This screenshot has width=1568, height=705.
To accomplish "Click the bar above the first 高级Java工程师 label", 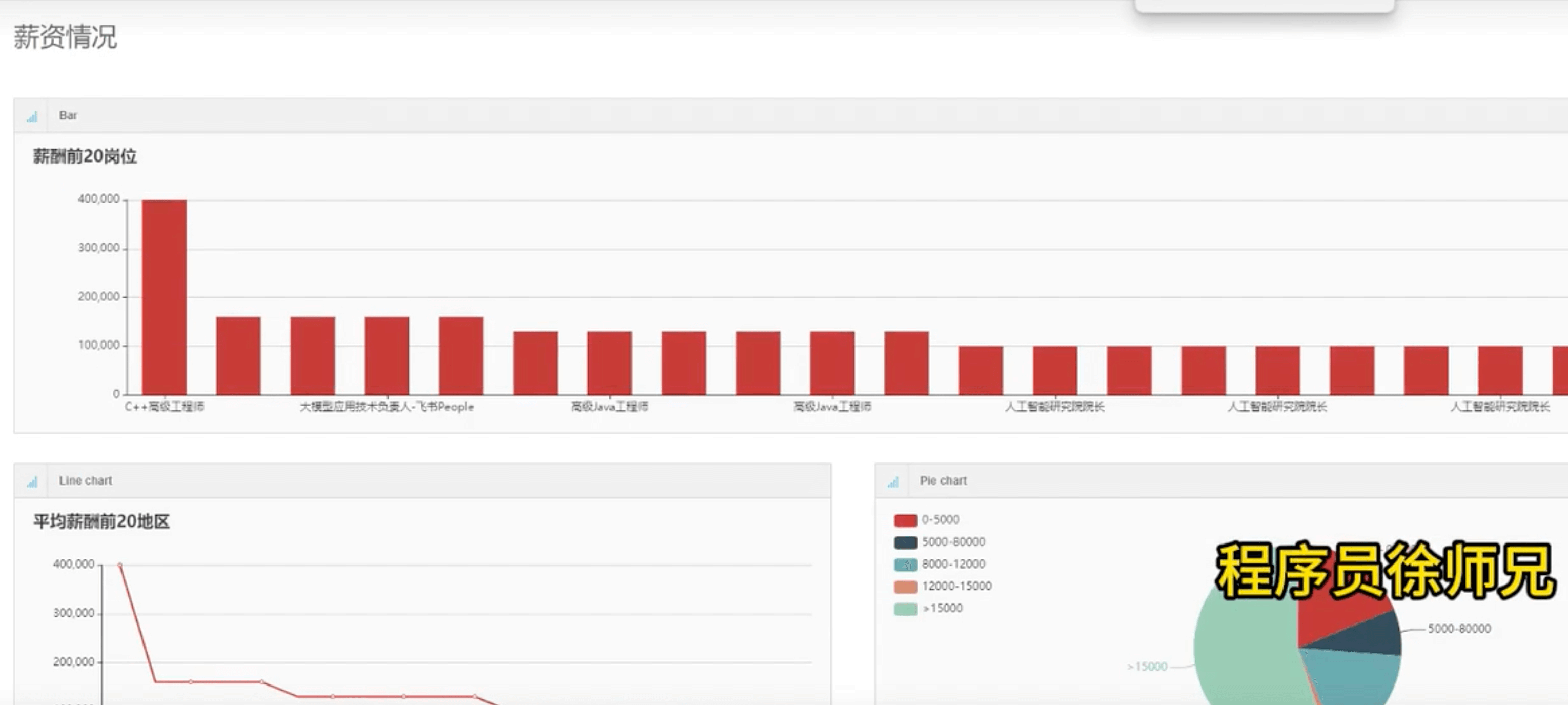I will pyautogui.click(x=609, y=363).
